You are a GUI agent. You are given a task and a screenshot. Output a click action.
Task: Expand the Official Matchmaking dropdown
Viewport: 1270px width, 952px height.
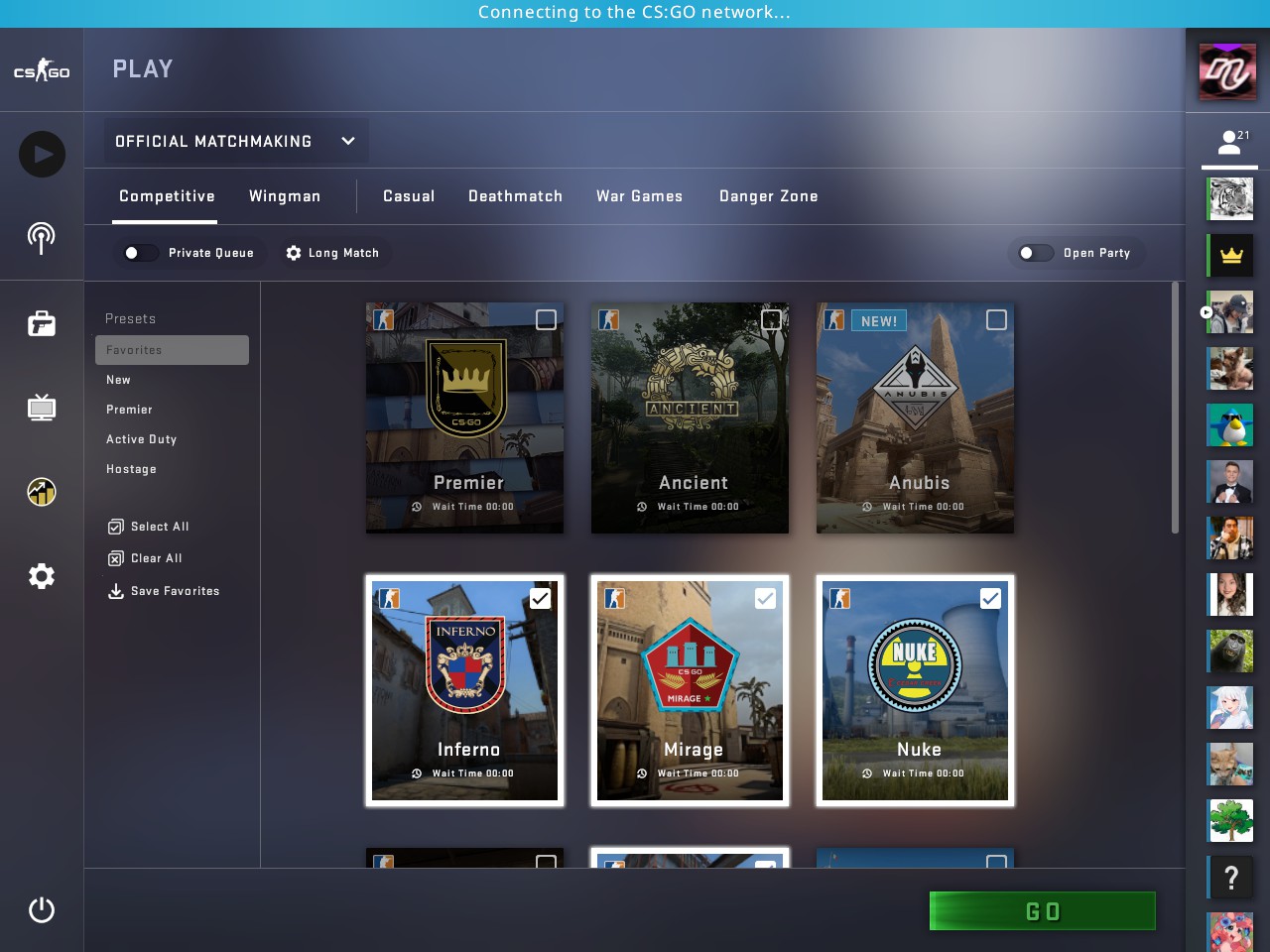click(237, 141)
